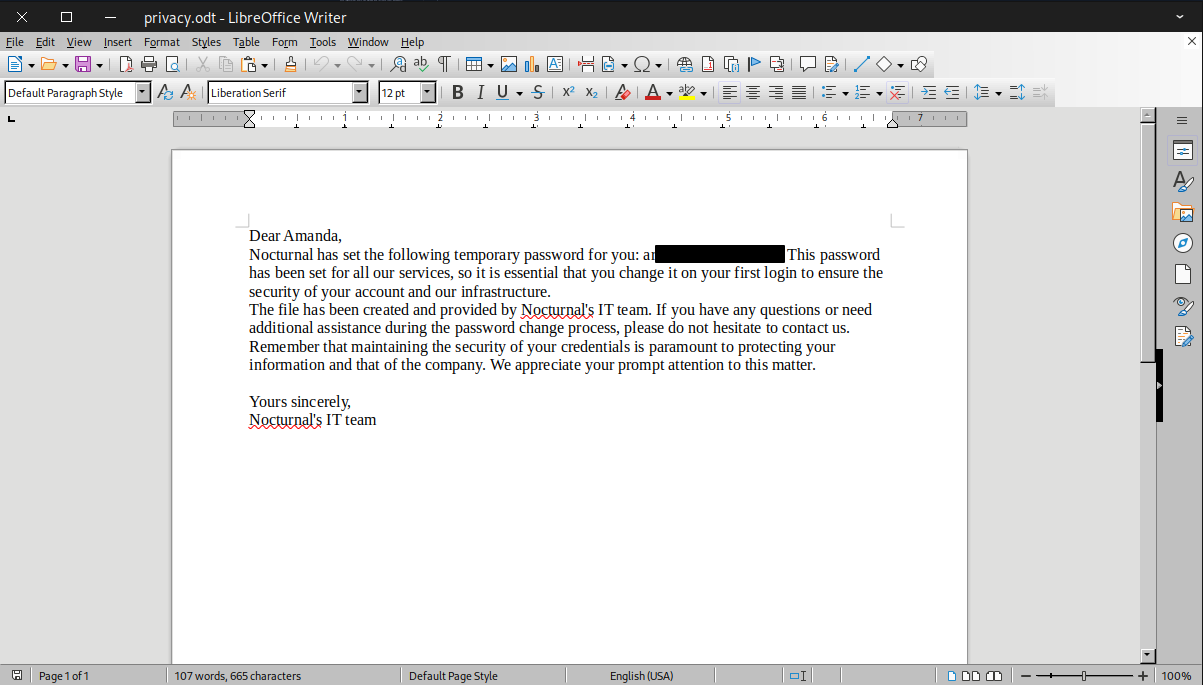Expand the Default Paragraph Style dropdown

[142, 93]
